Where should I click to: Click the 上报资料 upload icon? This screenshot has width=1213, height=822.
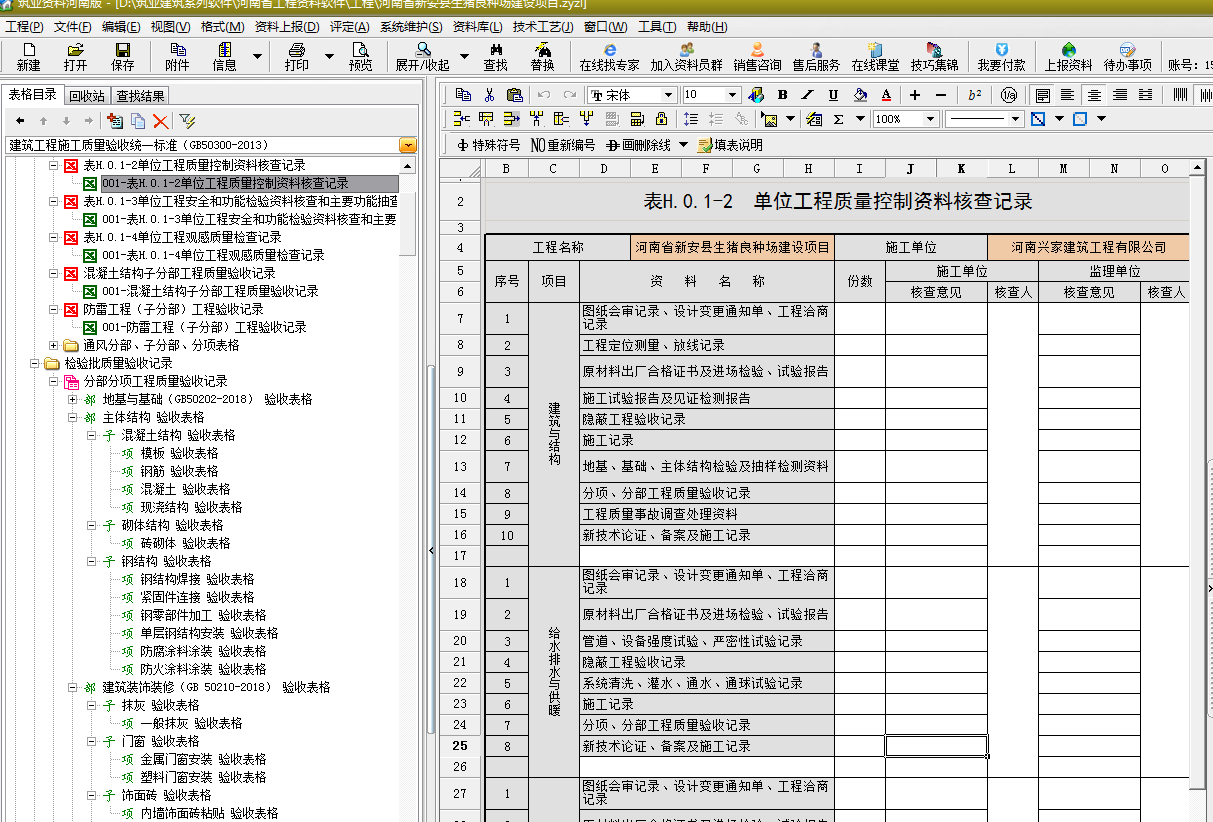click(x=1068, y=56)
